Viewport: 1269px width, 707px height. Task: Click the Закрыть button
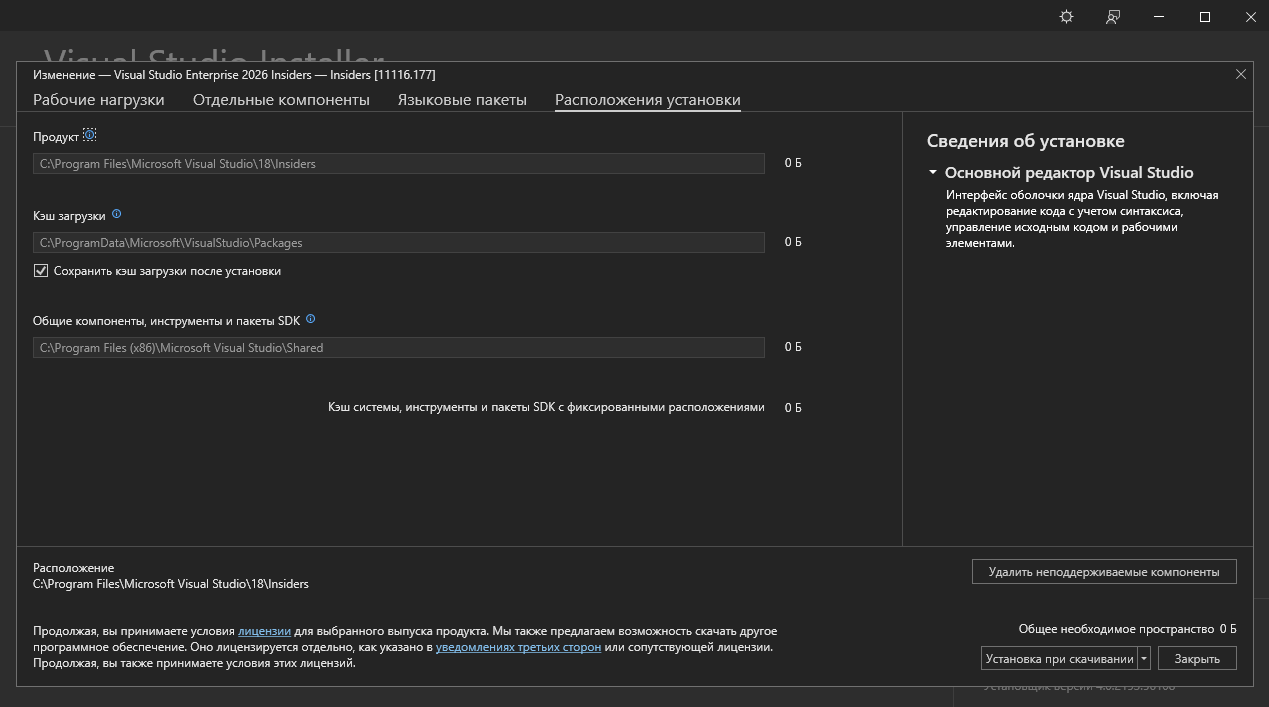[1196, 659]
